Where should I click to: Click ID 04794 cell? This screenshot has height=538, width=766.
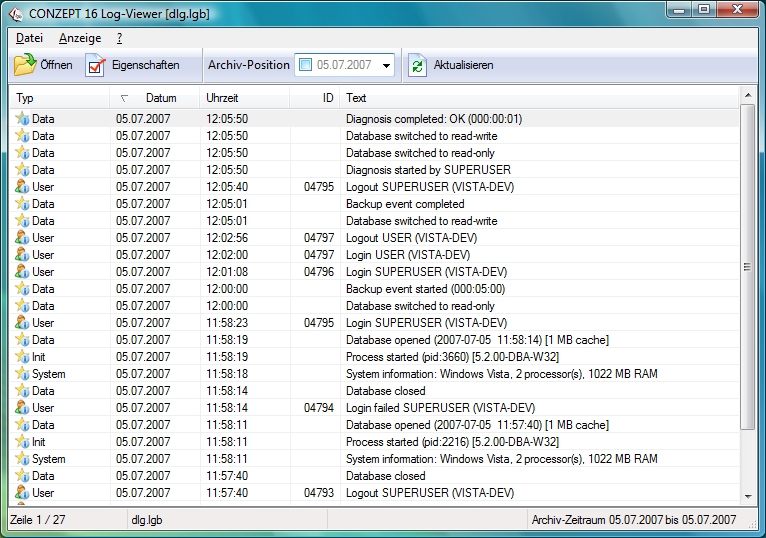coord(319,408)
